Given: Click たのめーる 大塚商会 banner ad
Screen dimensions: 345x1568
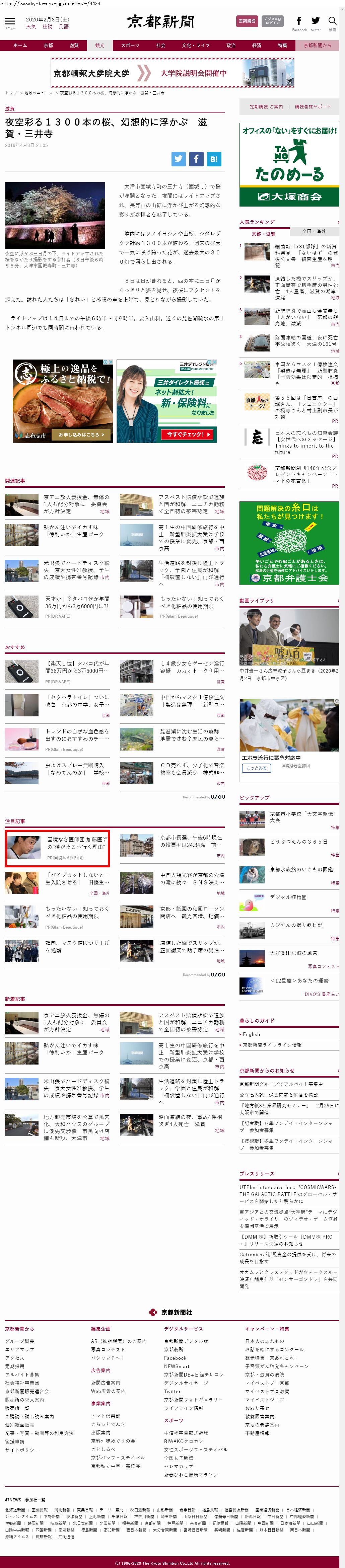Looking at the screenshot, I should coord(289,164).
